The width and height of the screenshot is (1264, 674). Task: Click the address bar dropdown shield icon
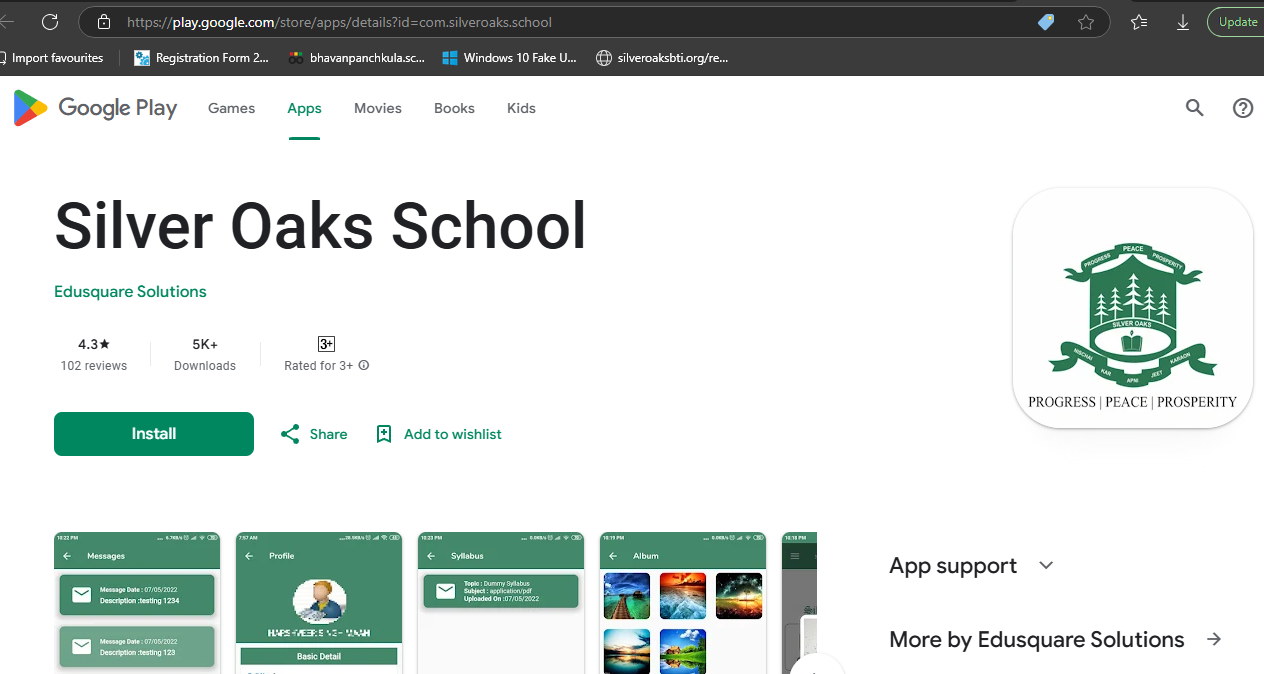1045,21
